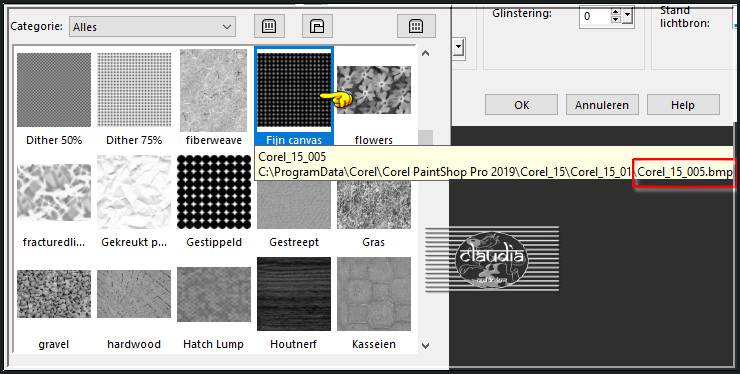This screenshot has width=740, height=374.
Task: Select the hardwood texture
Action: [x=134, y=294]
